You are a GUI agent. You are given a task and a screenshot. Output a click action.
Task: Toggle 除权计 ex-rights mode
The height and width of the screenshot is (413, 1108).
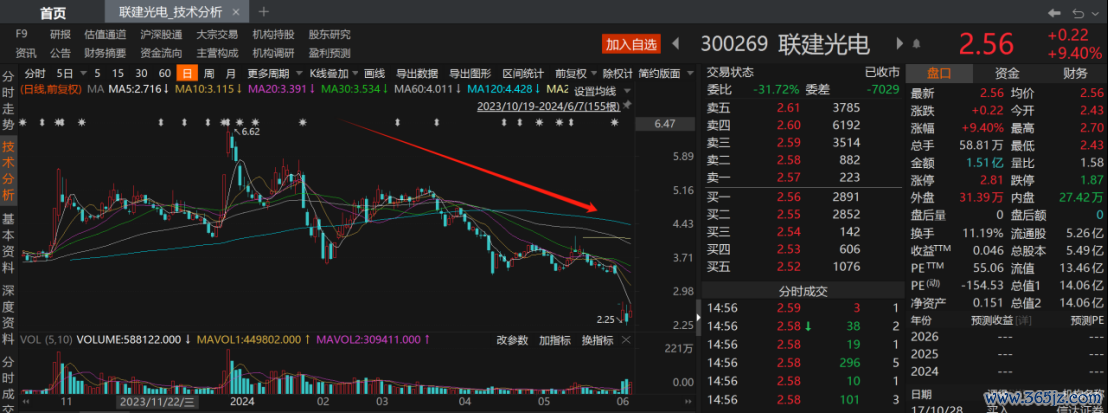pyautogui.click(x=616, y=74)
